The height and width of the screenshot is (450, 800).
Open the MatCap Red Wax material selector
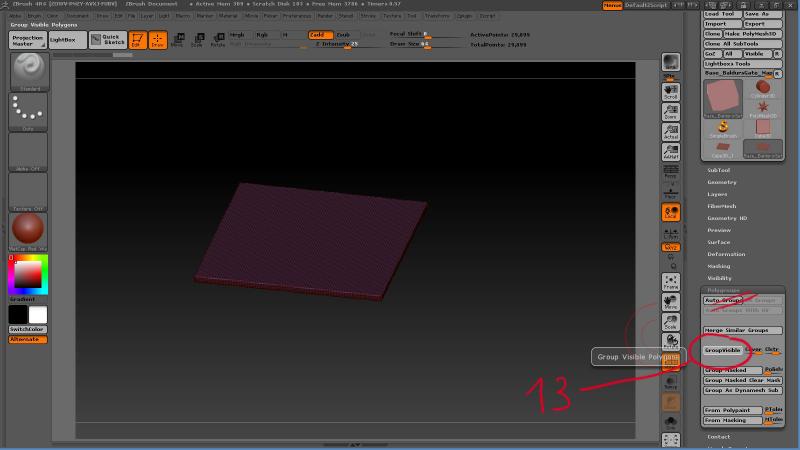coord(29,231)
